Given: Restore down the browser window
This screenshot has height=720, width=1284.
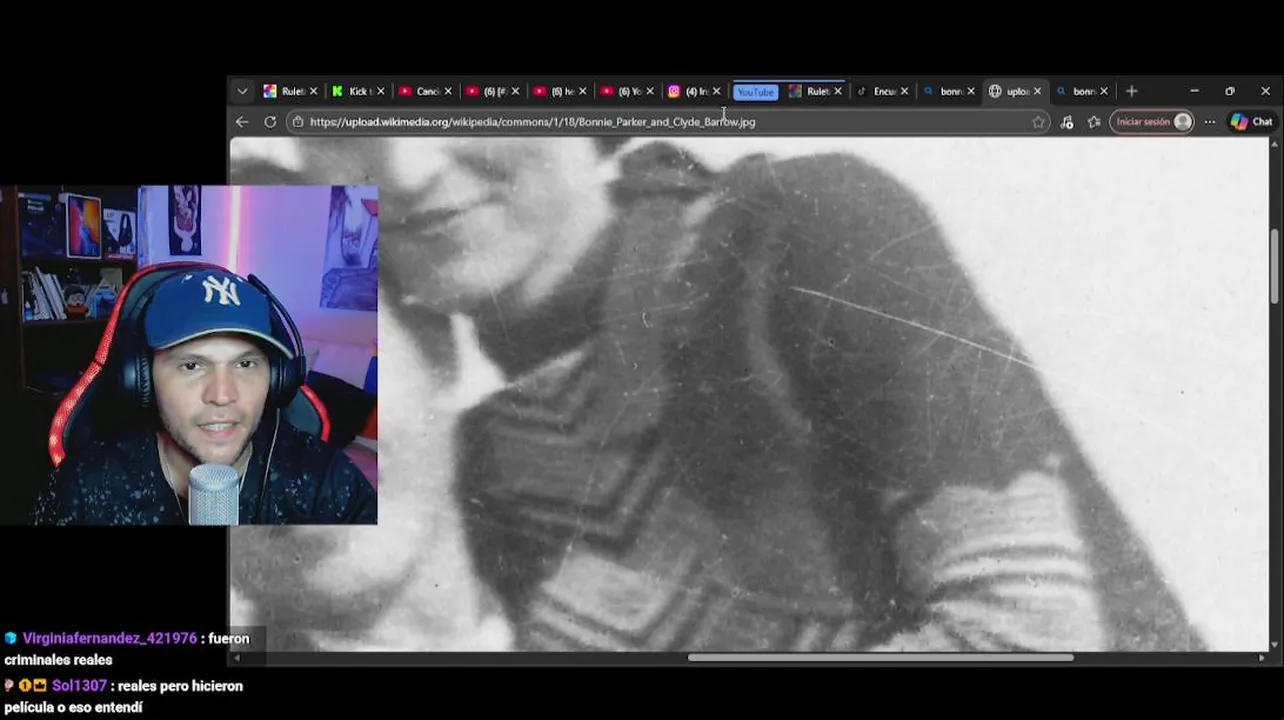Looking at the screenshot, I should (x=1230, y=91).
